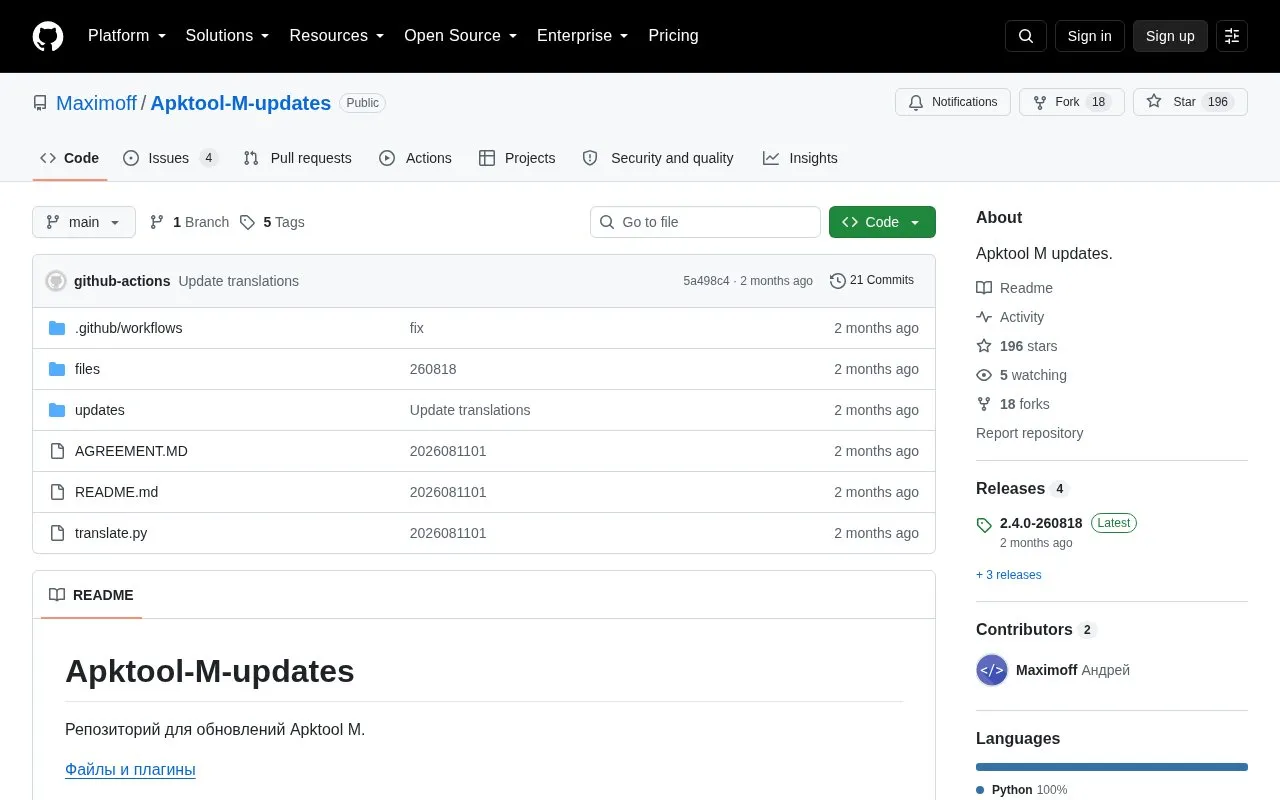Click the .github/workflows folder icon

point(57,328)
